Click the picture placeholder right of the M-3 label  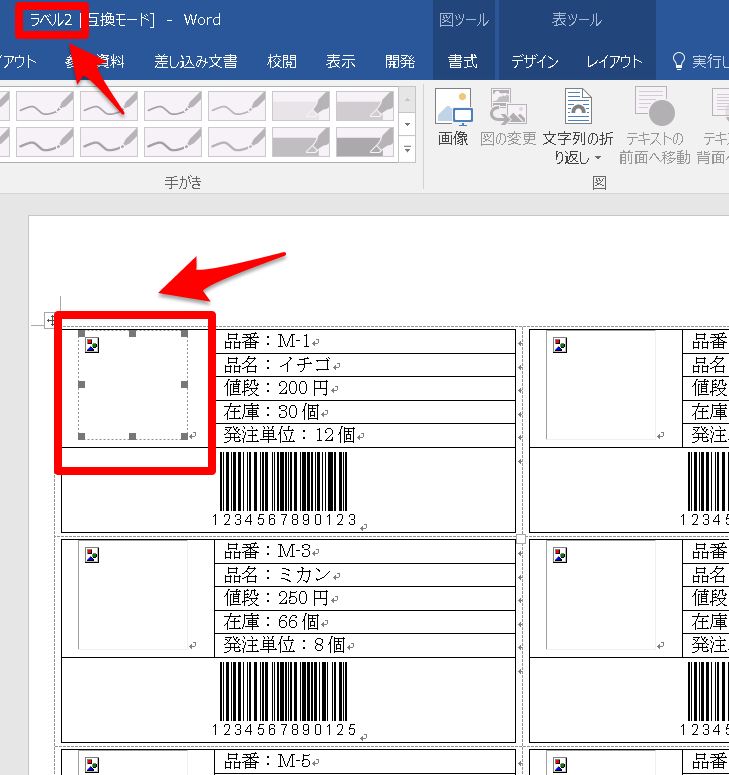click(600, 595)
